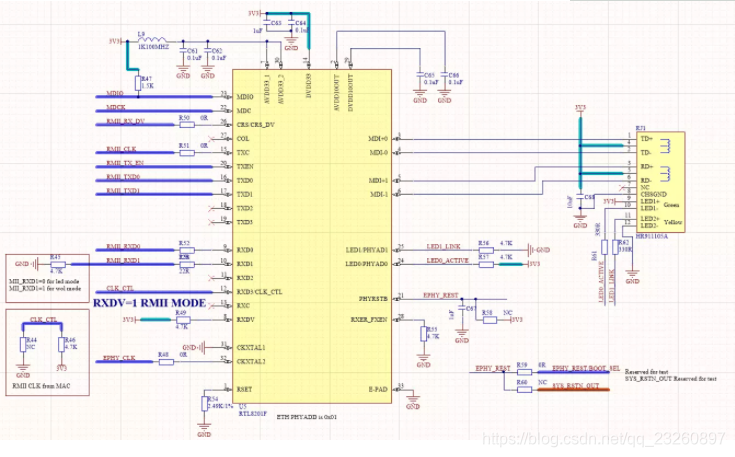
Task: Click the EPHY_CLK net label
Action: (119, 358)
